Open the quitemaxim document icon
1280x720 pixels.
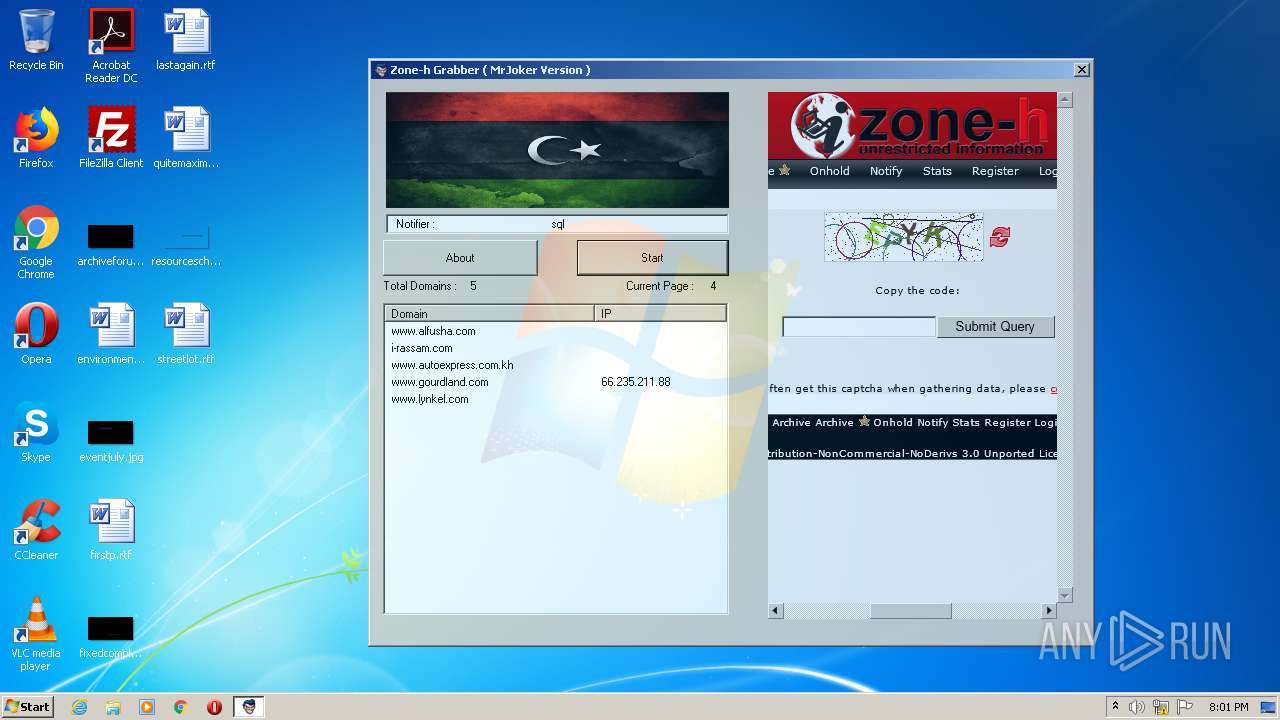tap(186, 138)
